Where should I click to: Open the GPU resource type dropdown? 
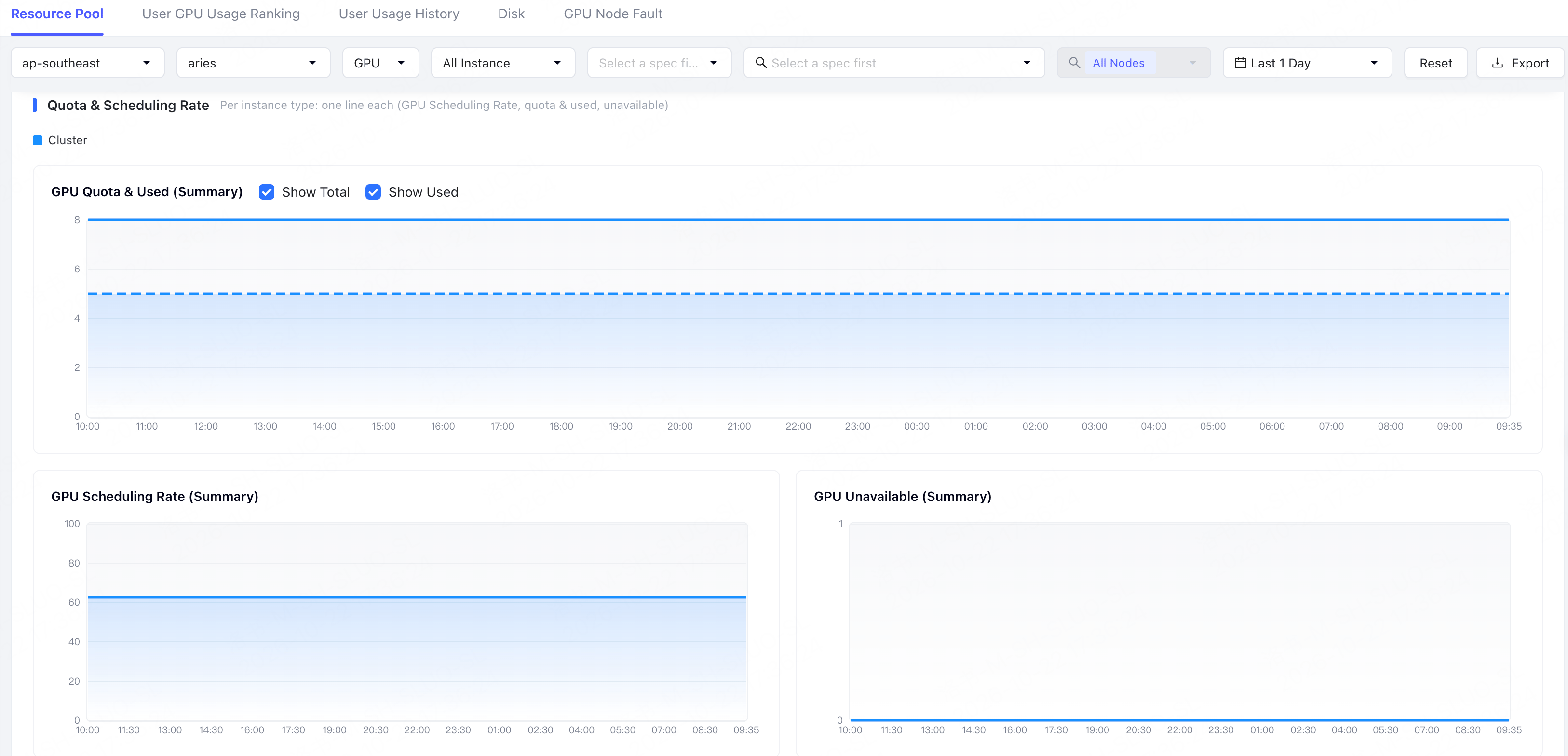[x=380, y=63]
